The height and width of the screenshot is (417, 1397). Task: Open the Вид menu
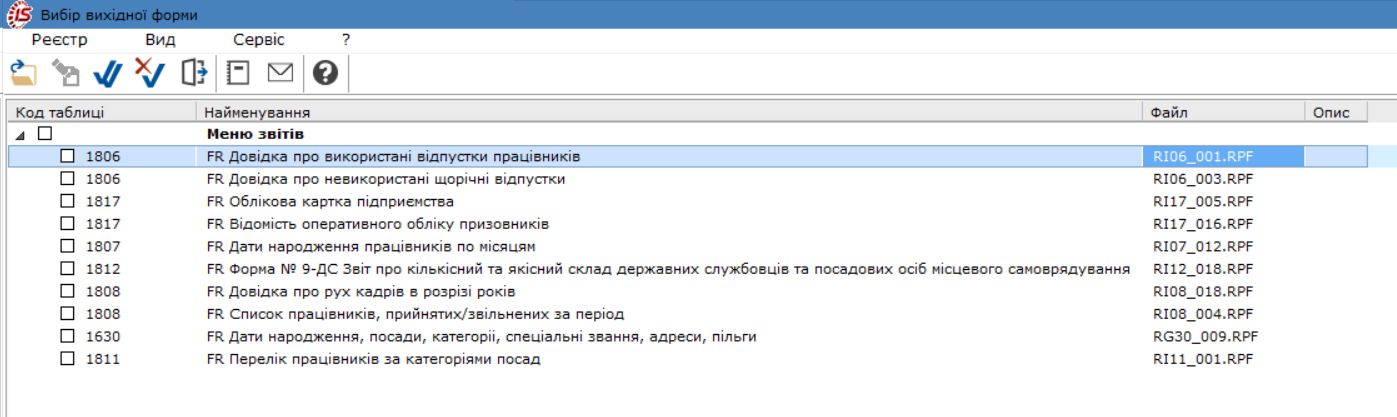pos(160,40)
